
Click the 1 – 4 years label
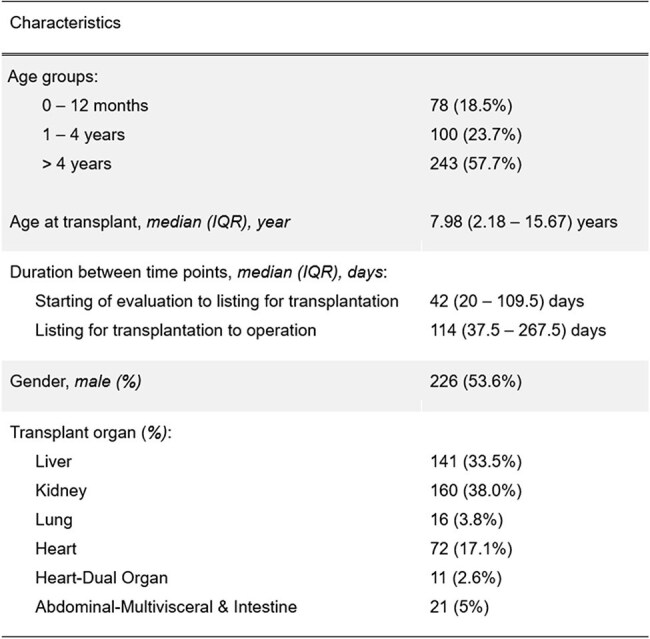pos(83,135)
